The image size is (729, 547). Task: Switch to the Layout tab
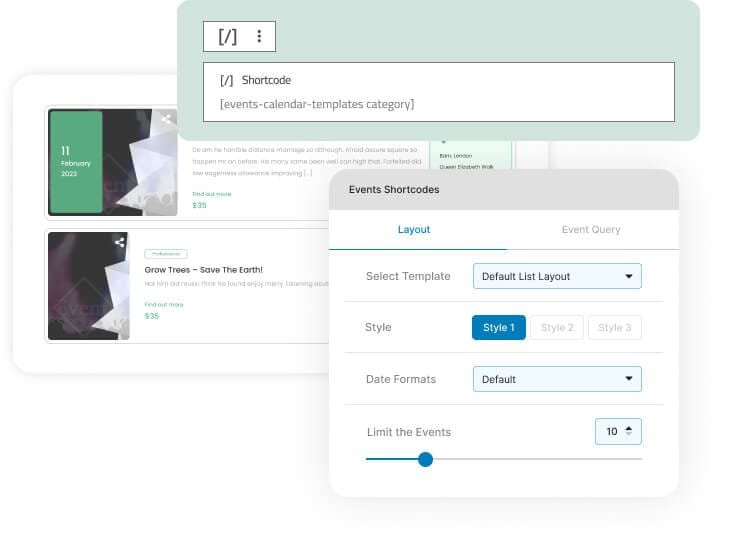[x=414, y=230]
